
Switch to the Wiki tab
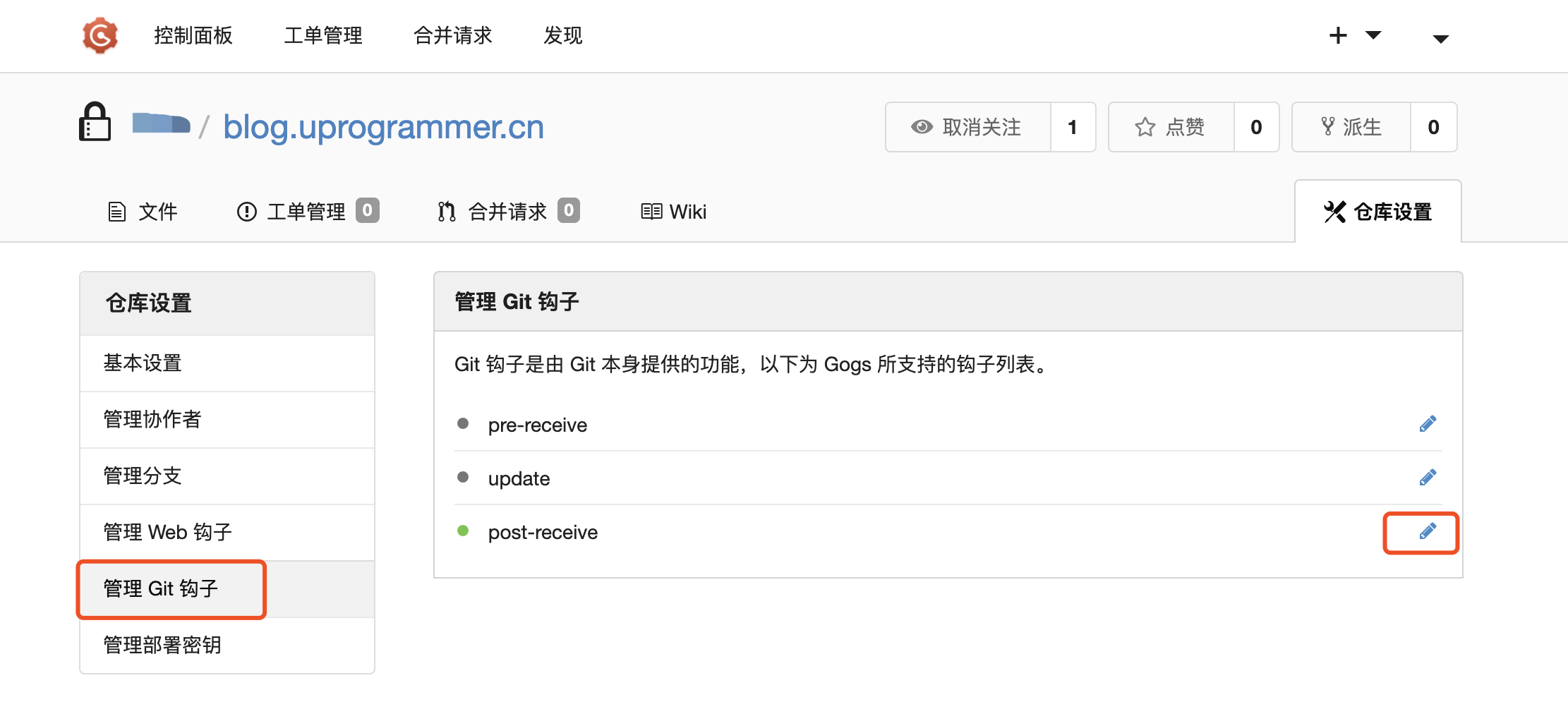(x=673, y=212)
